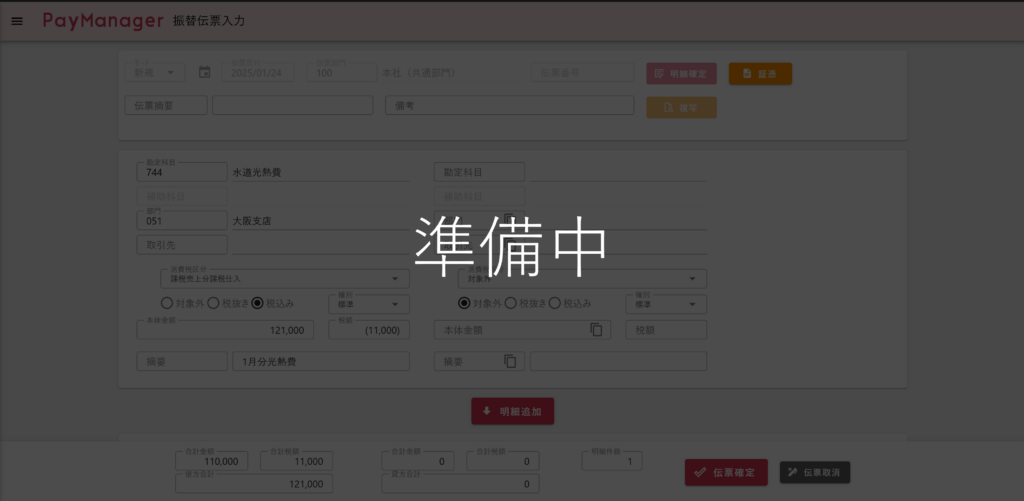Expand debit 消費税区分 dropdown 課税売上分課税仕入

point(285,279)
